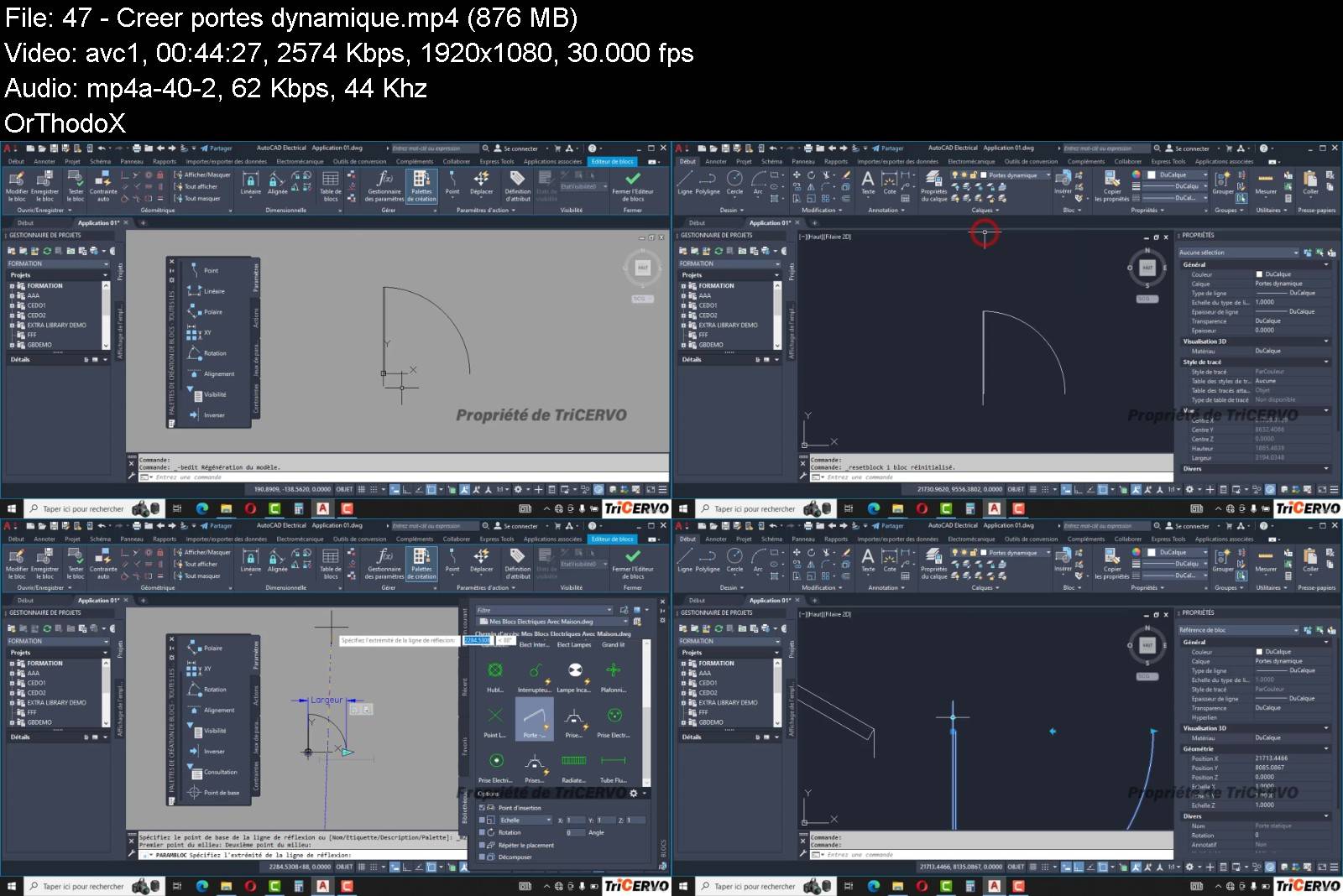Open Filtre dropdown in bottom-left frame blocks palette
The image size is (1343, 896).
(x=545, y=610)
